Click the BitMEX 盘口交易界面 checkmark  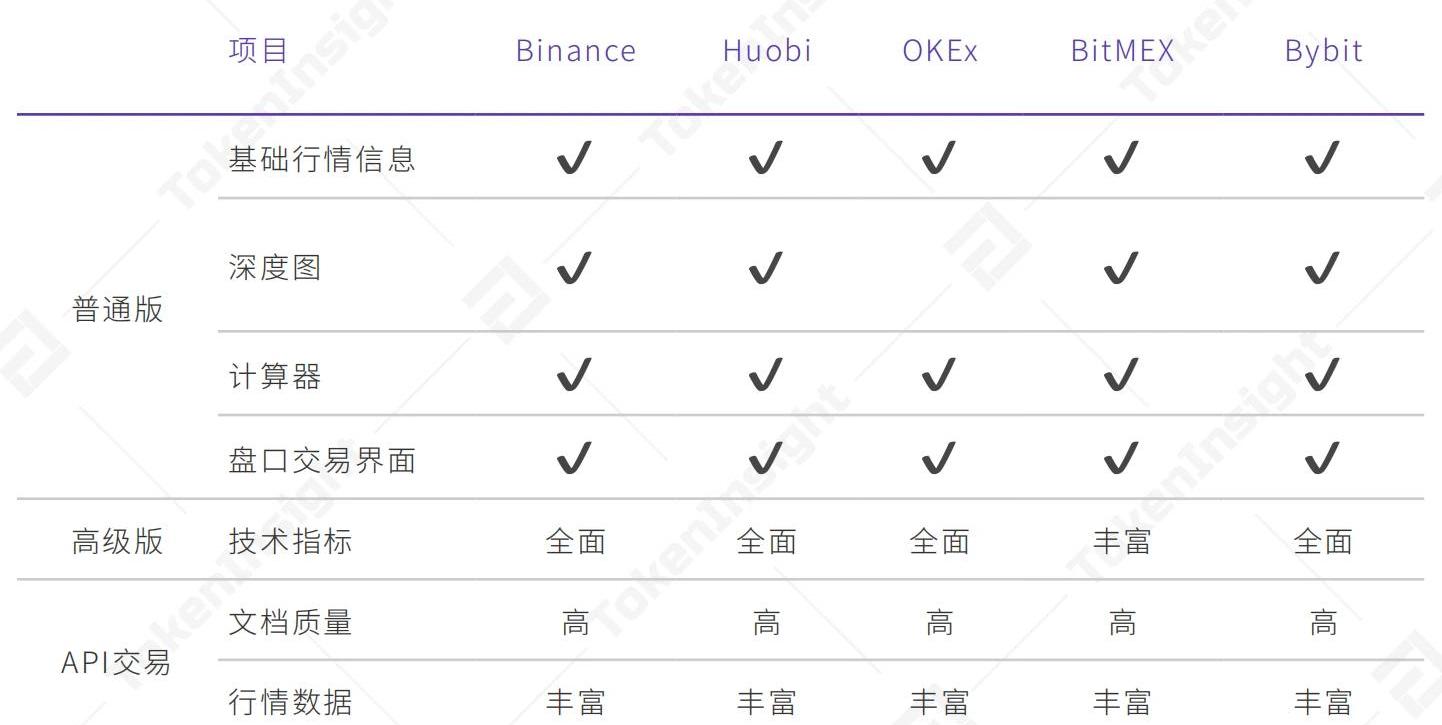point(1121,458)
